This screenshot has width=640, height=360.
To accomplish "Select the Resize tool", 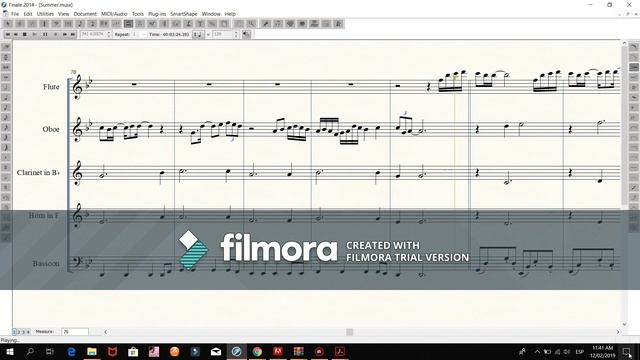I will (212, 24).
